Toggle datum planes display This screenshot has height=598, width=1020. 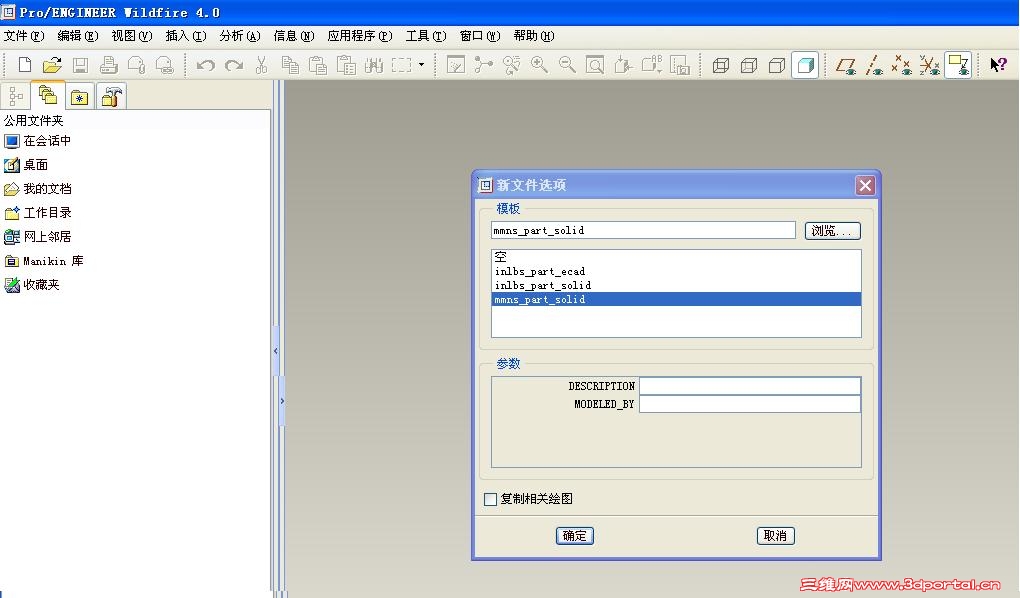tap(846, 65)
